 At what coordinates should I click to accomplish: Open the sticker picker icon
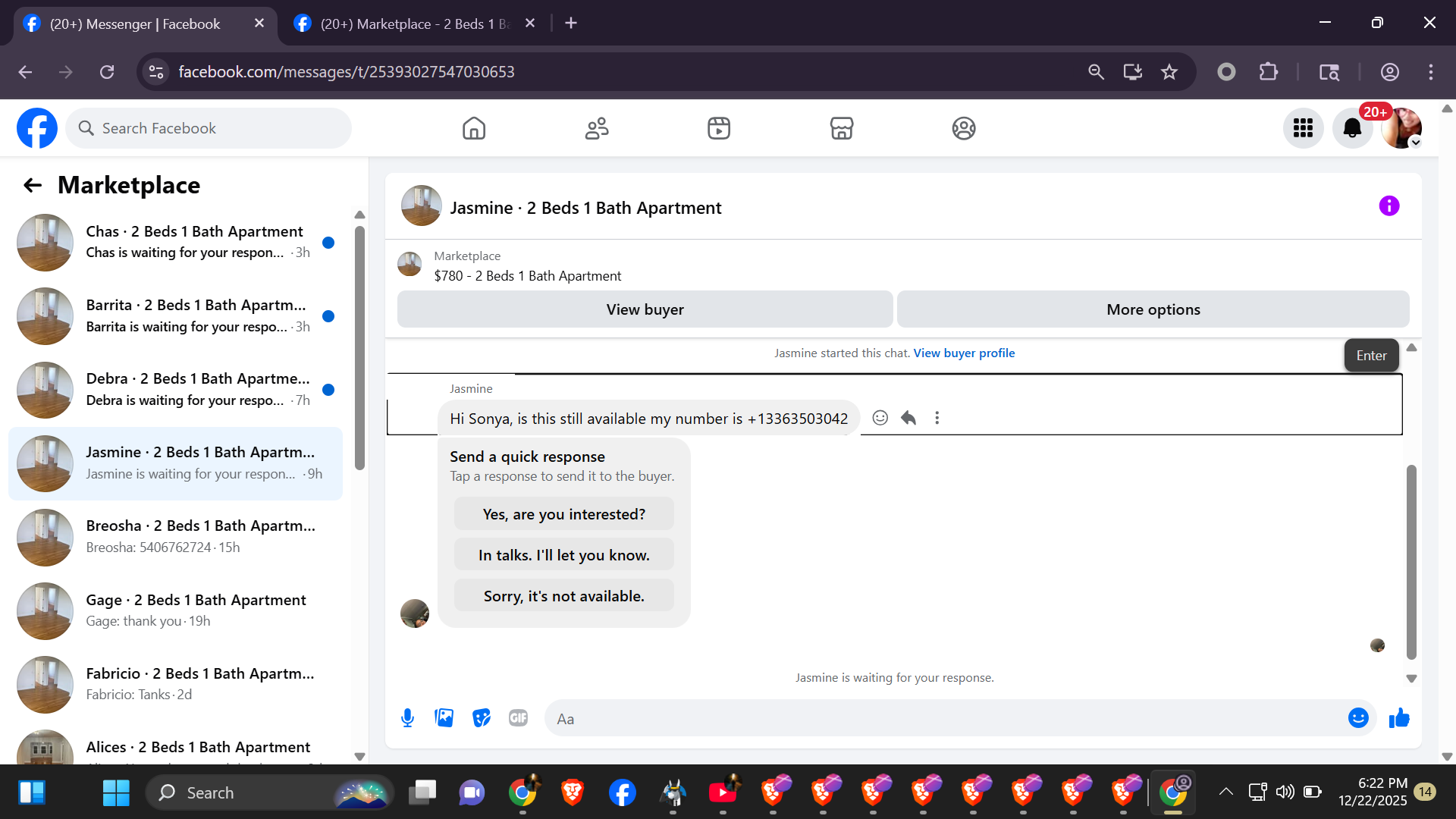pyautogui.click(x=482, y=718)
